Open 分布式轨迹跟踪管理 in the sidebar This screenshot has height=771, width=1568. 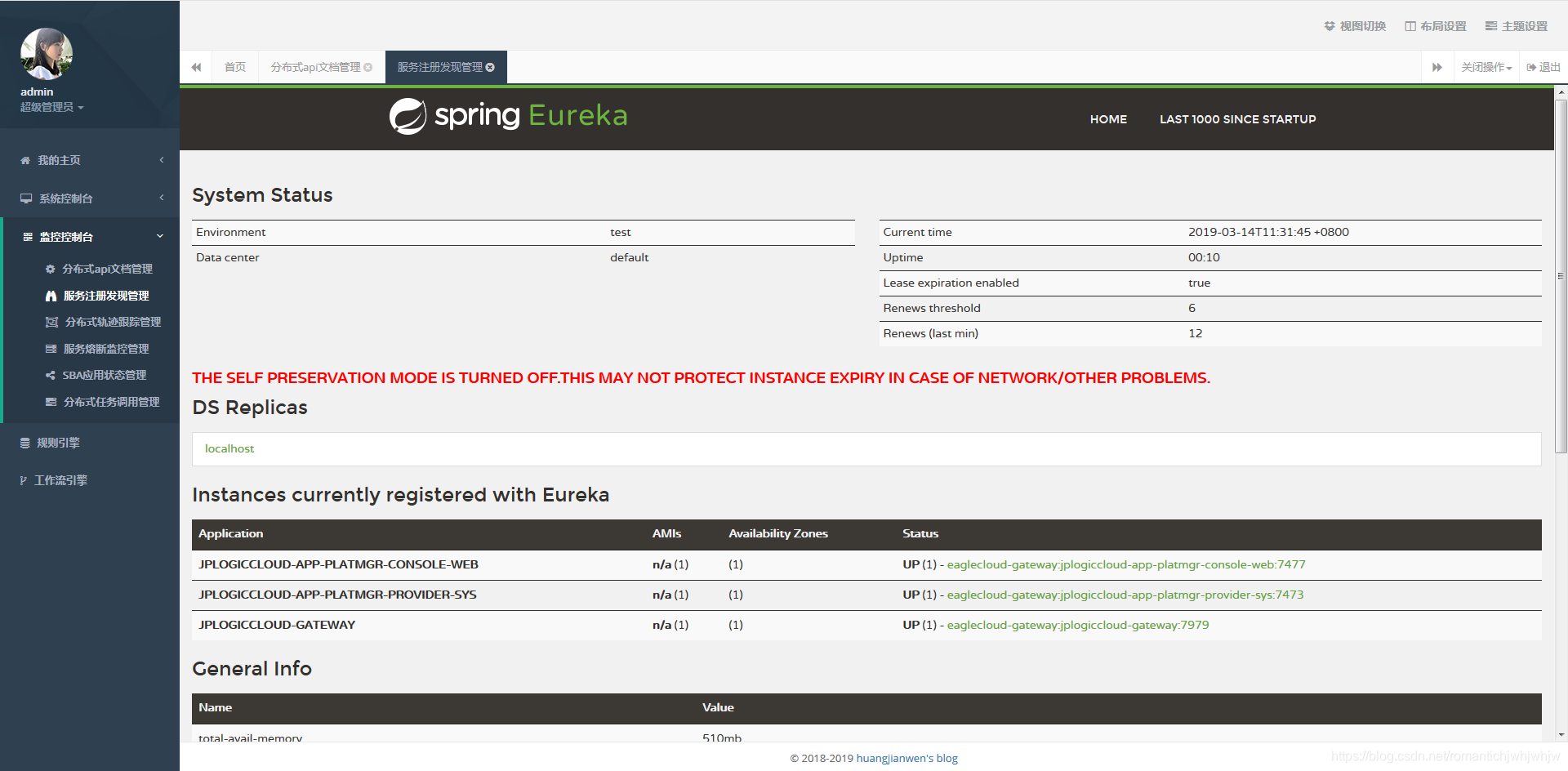[113, 322]
